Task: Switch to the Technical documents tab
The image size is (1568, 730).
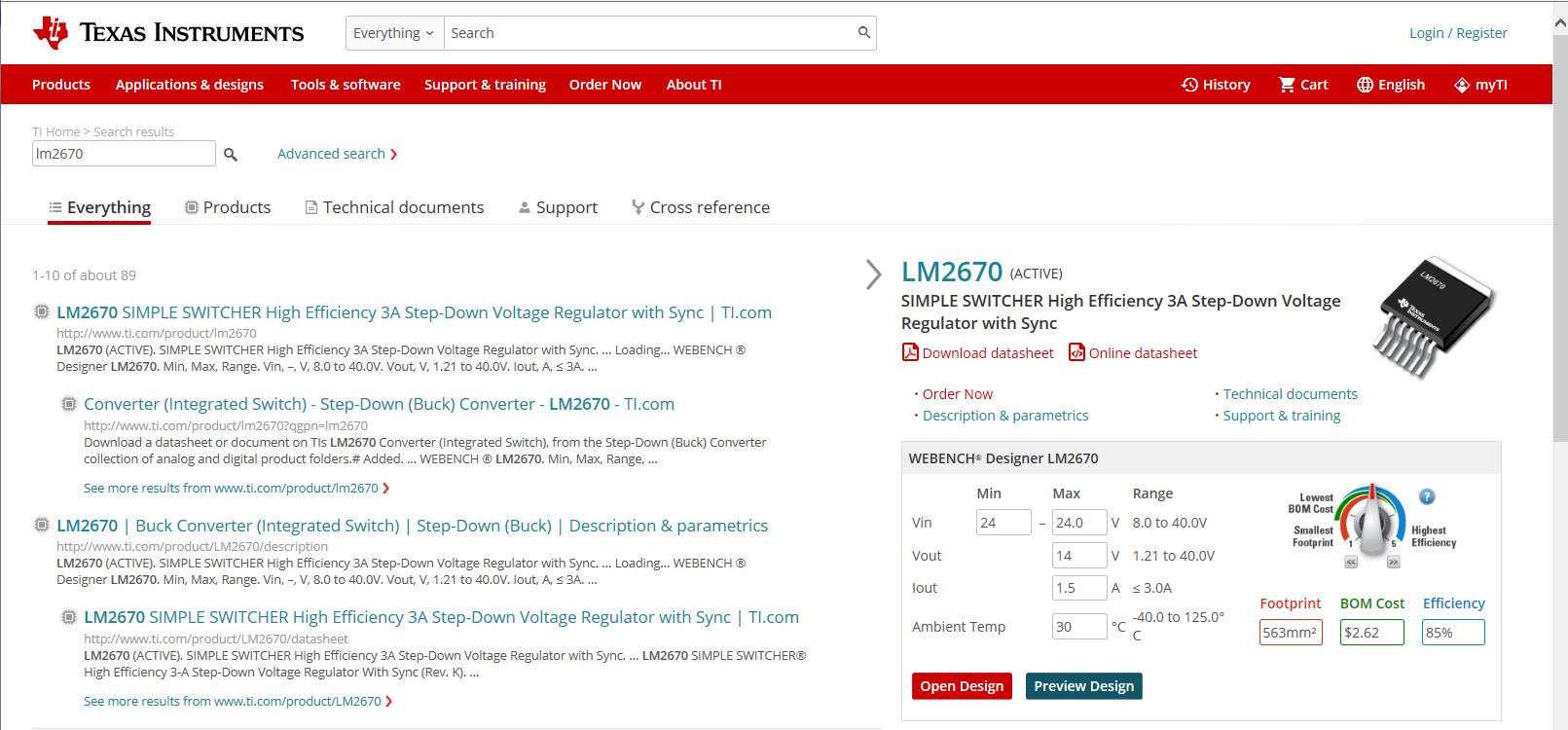Action: (394, 207)
